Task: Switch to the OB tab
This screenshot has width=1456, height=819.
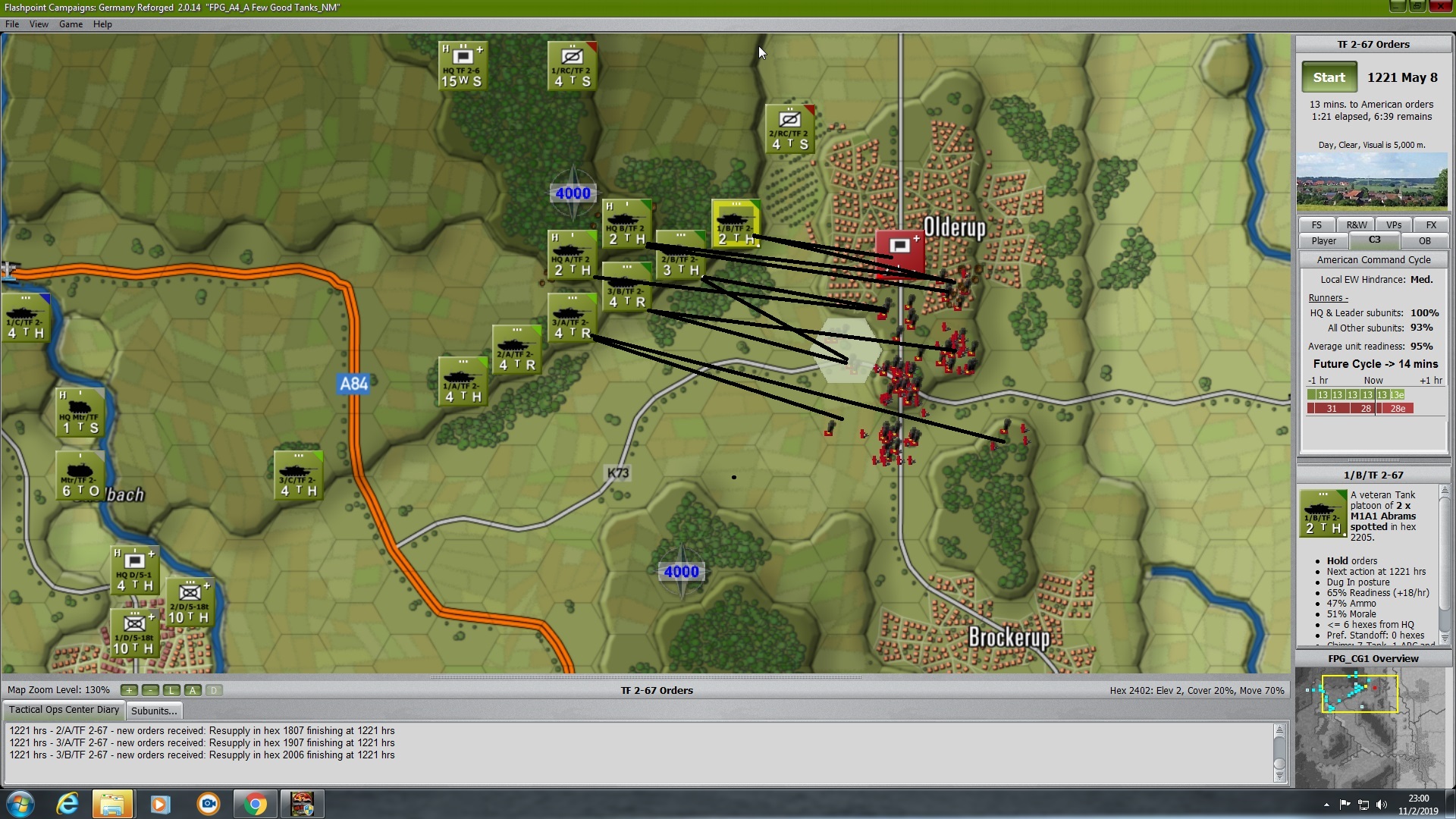Action: pos(1424,241)
